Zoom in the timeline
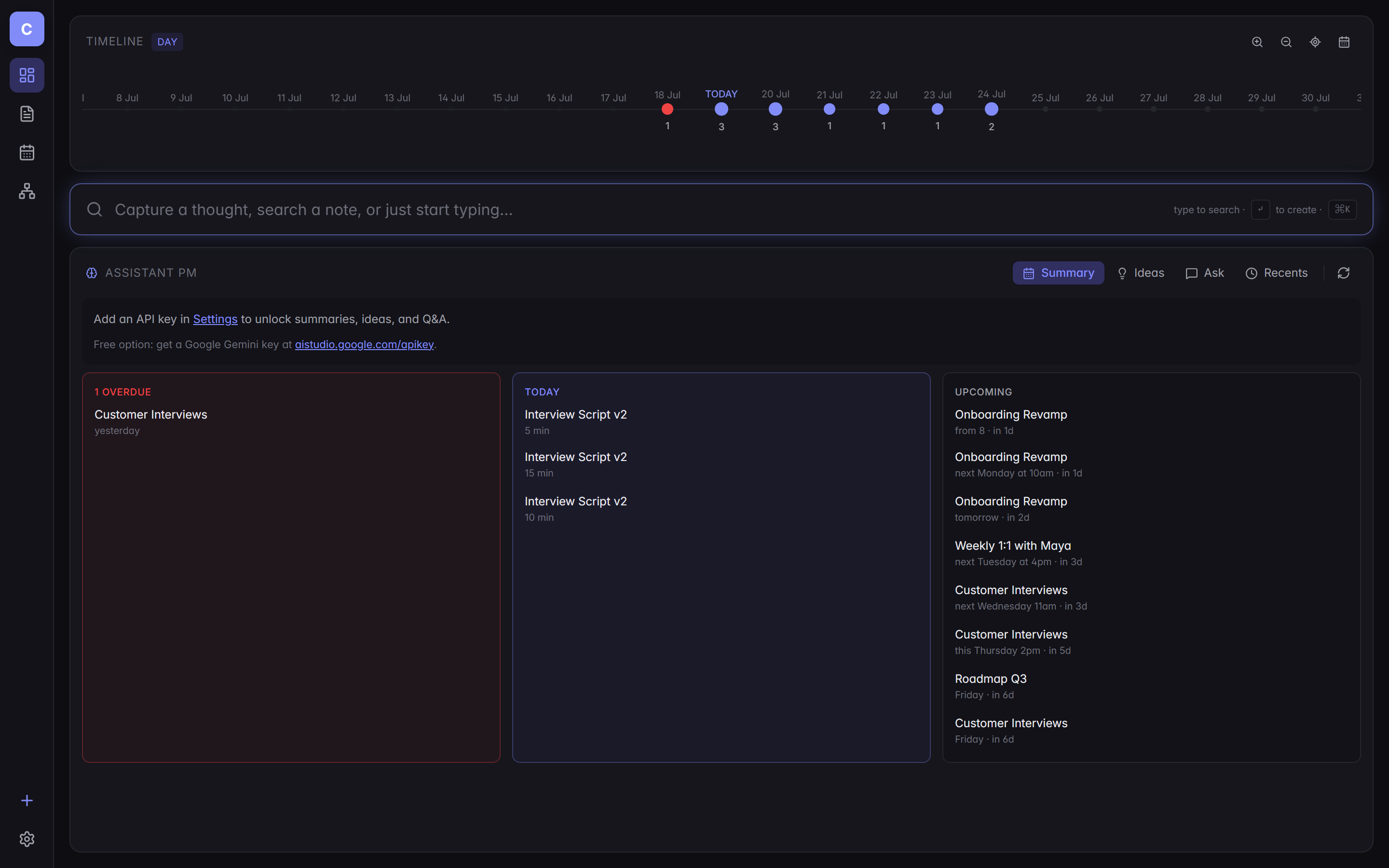This screenshot has height=868, width=1389. (1257, 42)
